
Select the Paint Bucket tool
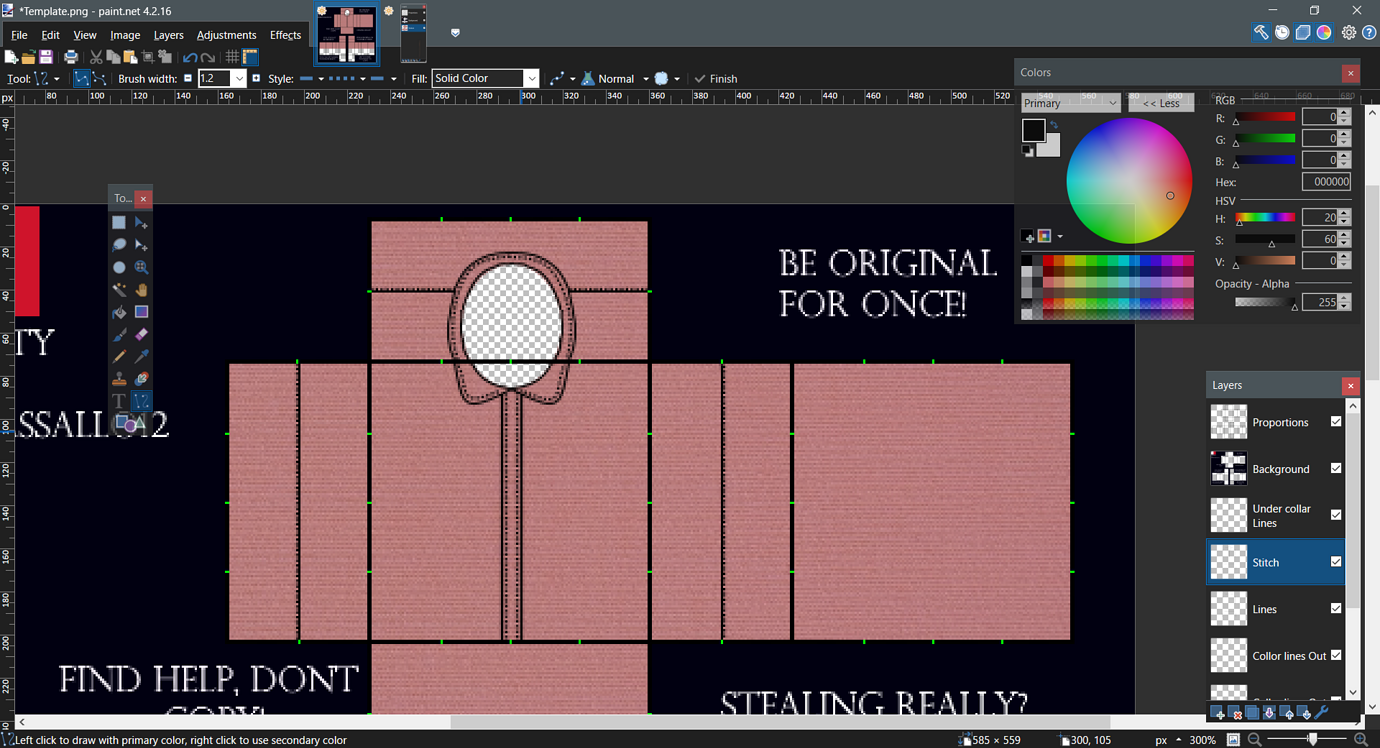[x=118, y=311]
